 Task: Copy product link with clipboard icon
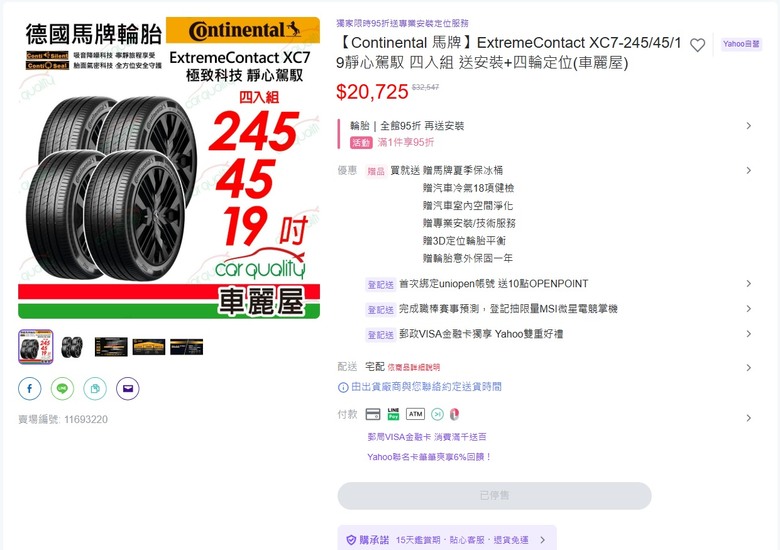coord(95,388)
